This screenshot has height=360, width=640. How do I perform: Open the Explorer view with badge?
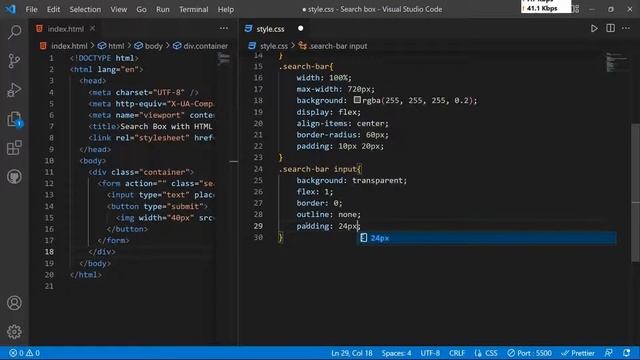(14, 119)
